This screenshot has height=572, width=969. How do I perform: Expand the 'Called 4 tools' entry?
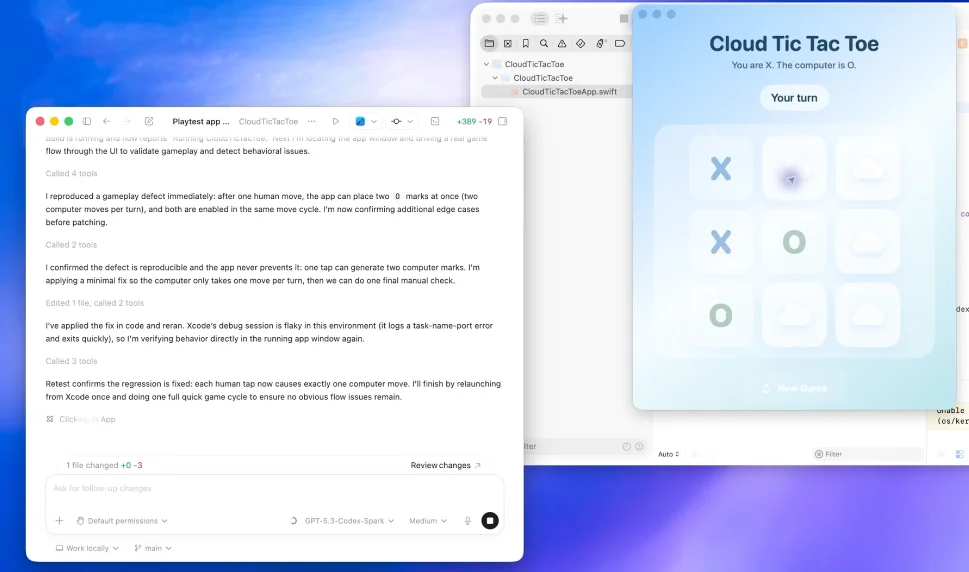(71, 174)
